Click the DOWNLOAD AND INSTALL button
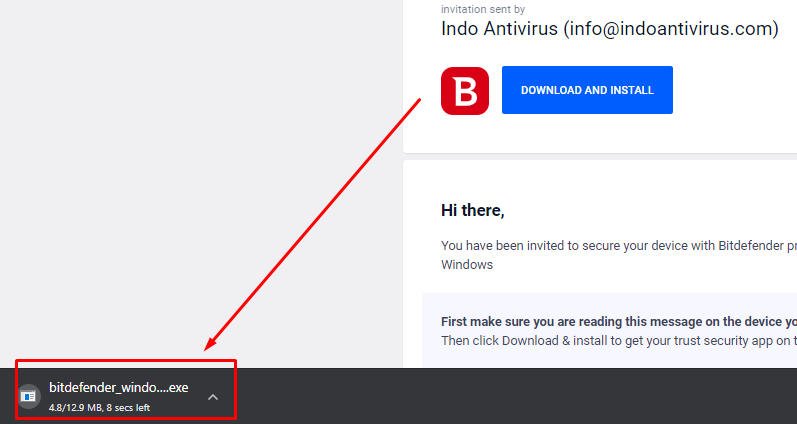This screenshot has width=797, height=424. (587, 90)
